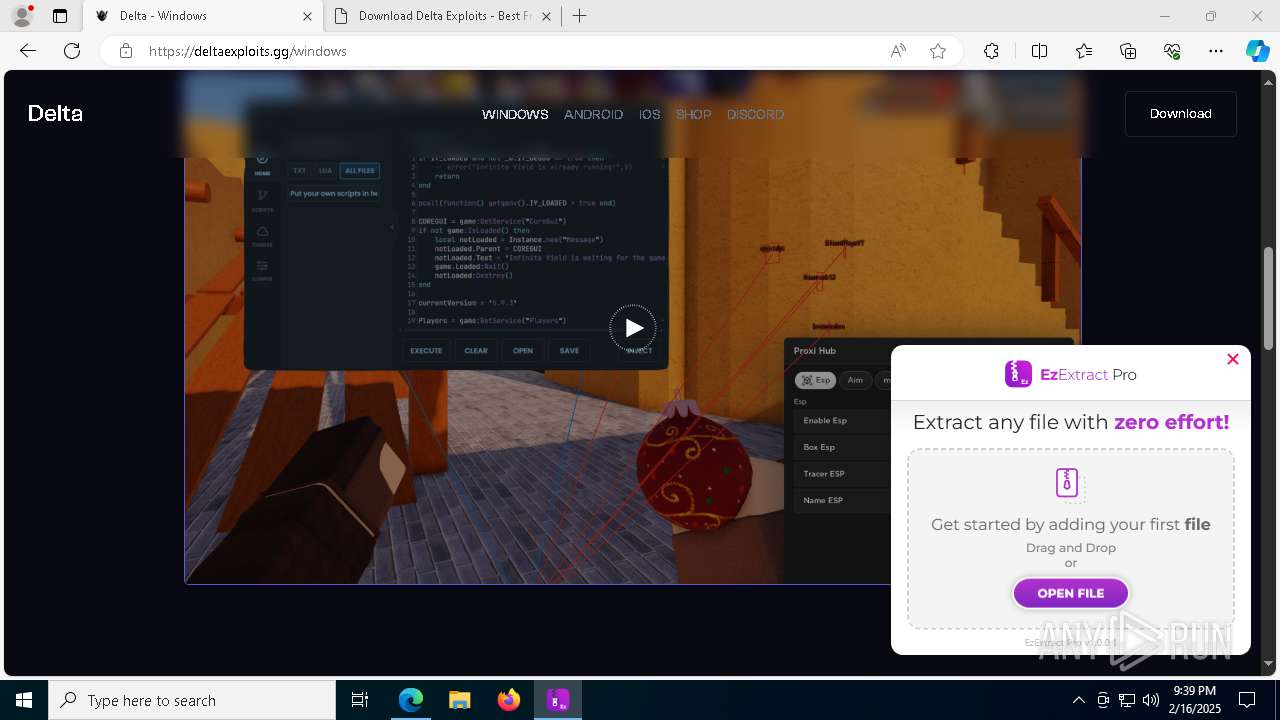Open the tab actions menu icon
Image resolution: width=1280 pixels, height=720 pixels.
[60, 16]
